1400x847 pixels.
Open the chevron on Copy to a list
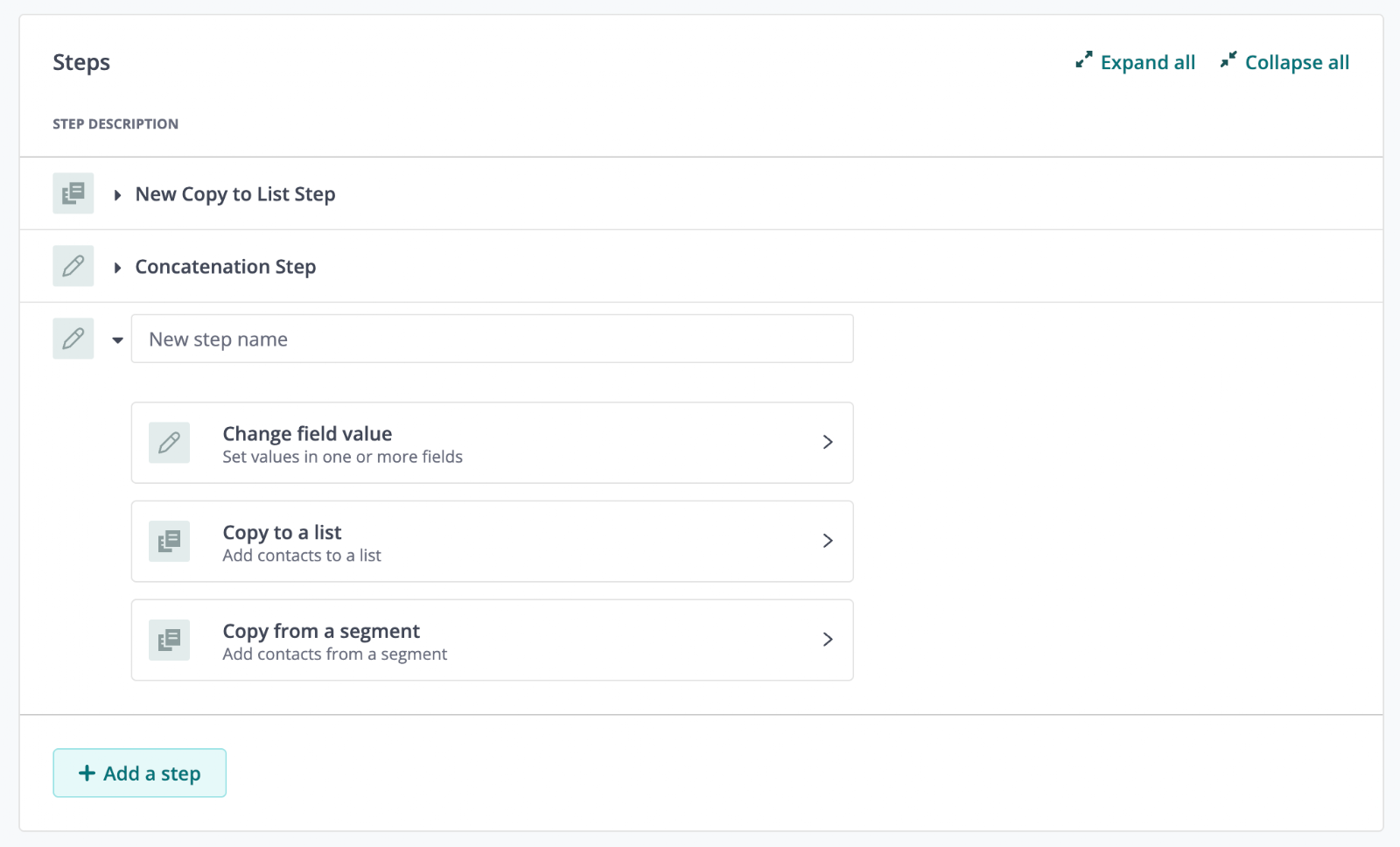tap(828, 541)
